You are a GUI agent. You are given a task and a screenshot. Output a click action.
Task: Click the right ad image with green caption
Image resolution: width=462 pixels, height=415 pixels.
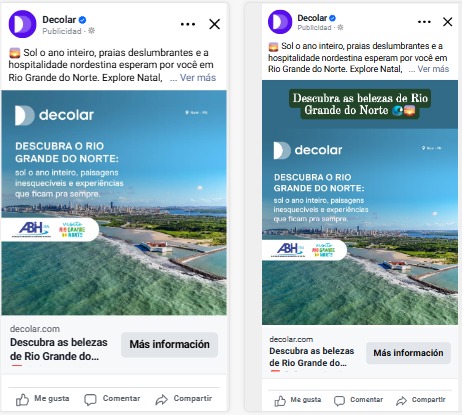360,202
